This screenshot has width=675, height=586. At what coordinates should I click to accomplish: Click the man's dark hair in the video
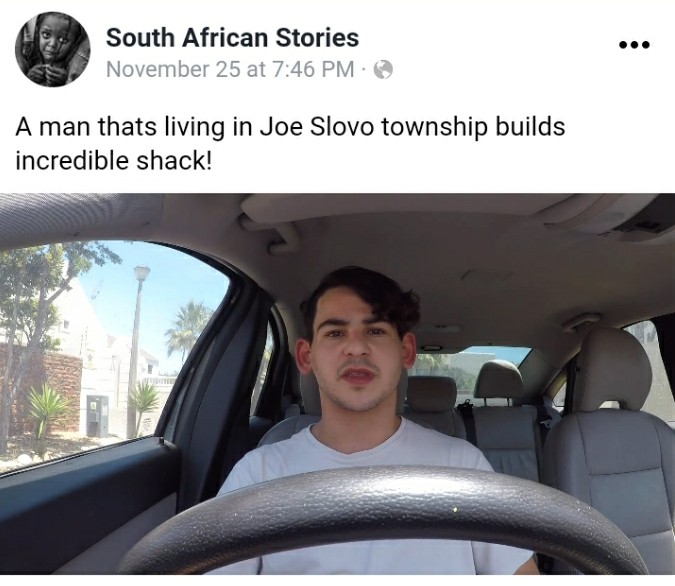click(367, 297)
